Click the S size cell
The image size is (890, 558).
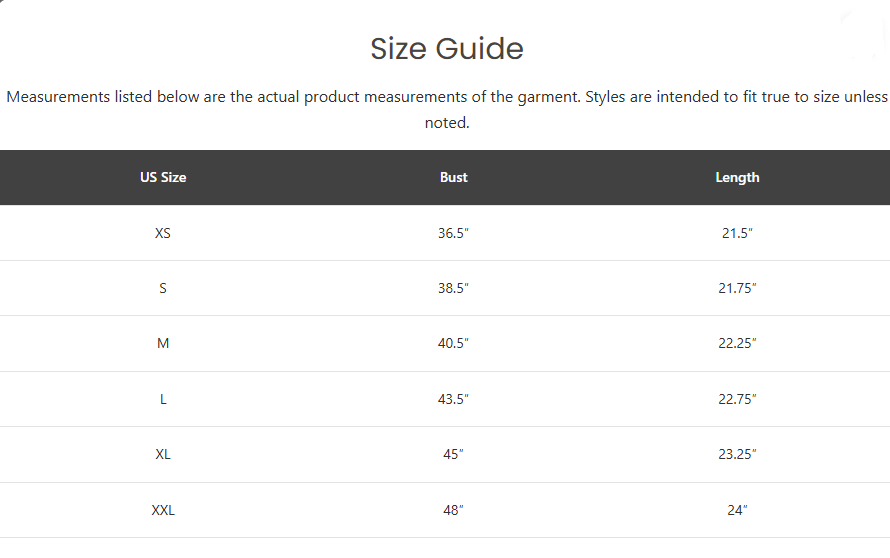163,288
